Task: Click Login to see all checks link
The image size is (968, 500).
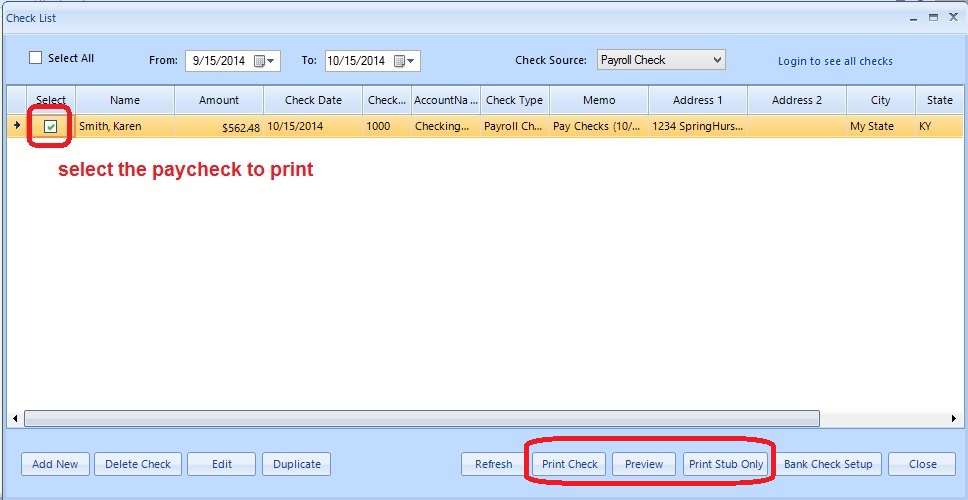Action: 835,61
